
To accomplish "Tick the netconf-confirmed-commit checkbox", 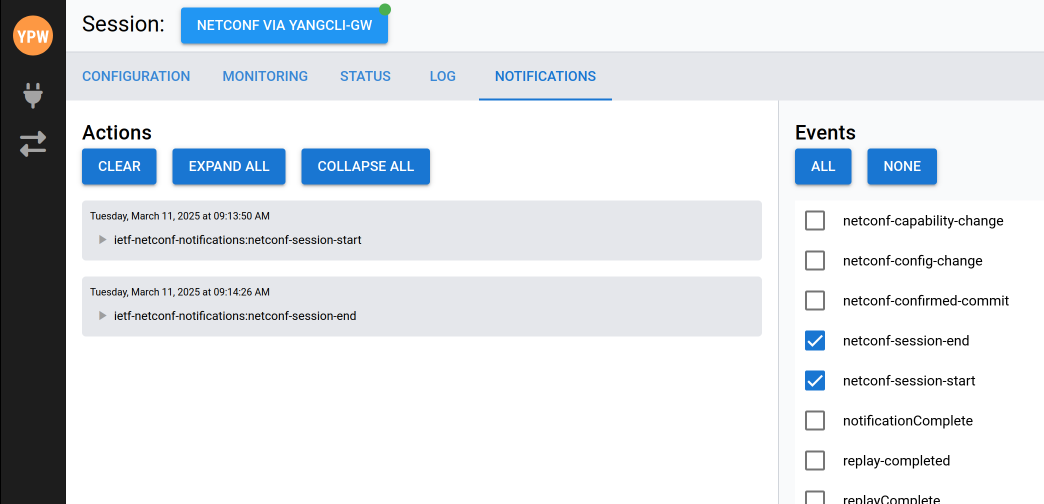I will point(815,301).
